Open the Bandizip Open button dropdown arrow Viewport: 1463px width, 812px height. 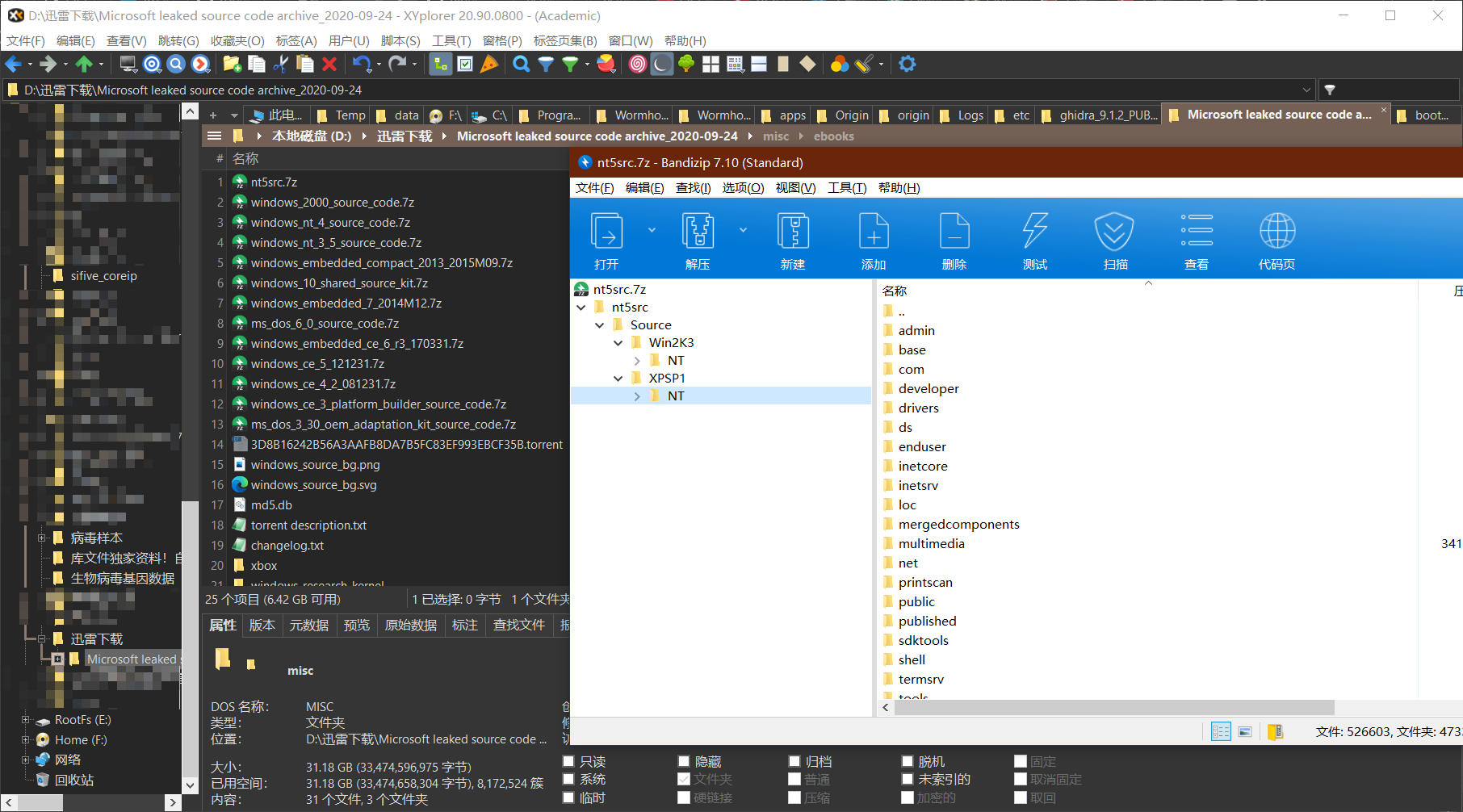coord(652,231)
